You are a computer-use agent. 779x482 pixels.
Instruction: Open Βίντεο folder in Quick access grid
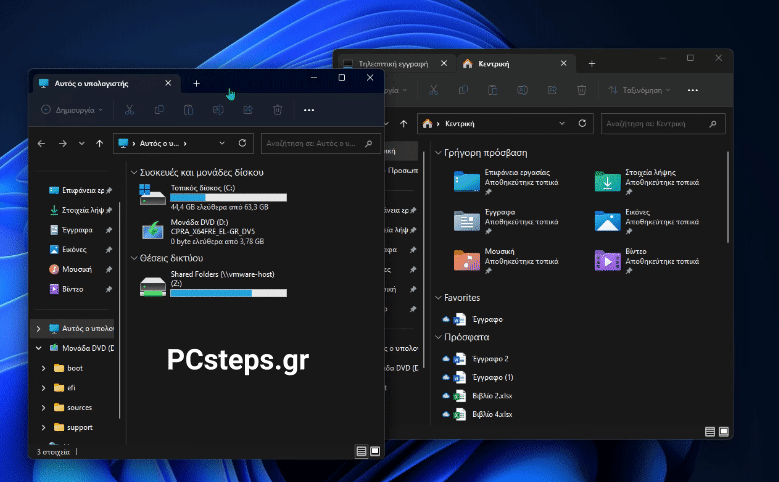[x=646, y=261]
